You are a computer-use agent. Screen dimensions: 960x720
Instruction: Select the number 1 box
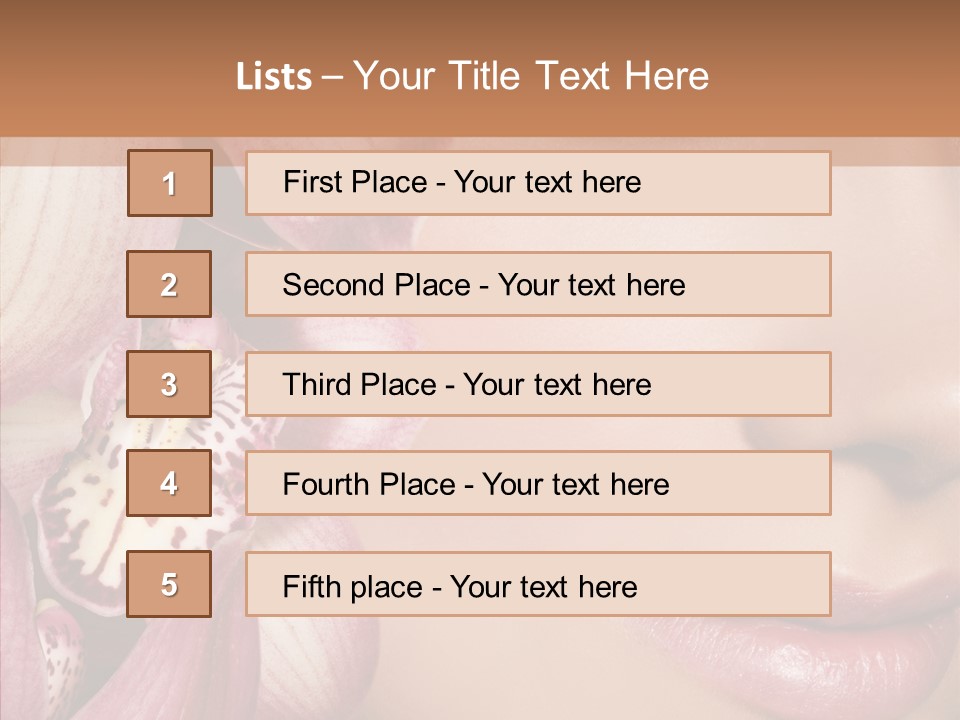click(170, 183)
